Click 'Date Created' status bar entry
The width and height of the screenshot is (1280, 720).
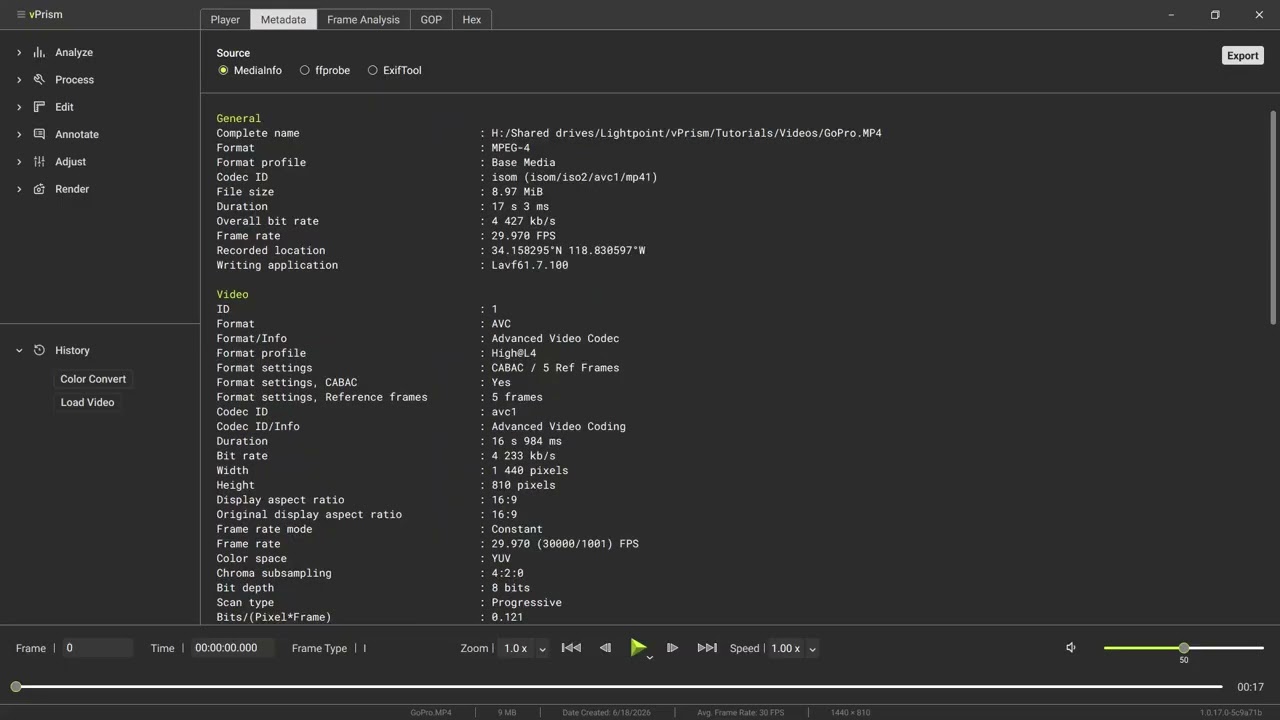[606, 713]
